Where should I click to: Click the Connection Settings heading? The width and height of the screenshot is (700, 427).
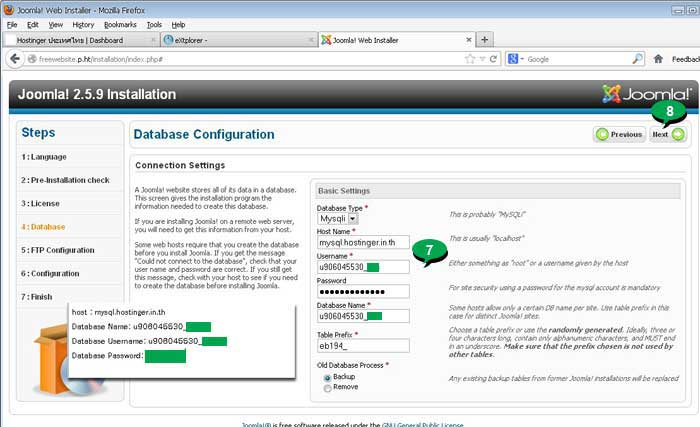pos(180,165)
